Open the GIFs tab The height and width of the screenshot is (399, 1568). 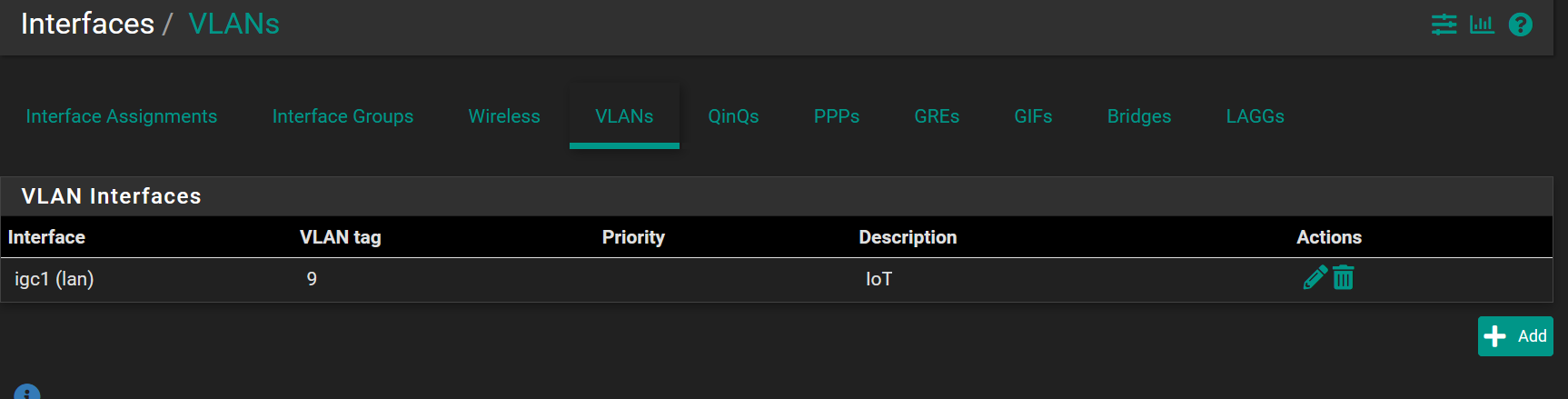(1033, 116)
